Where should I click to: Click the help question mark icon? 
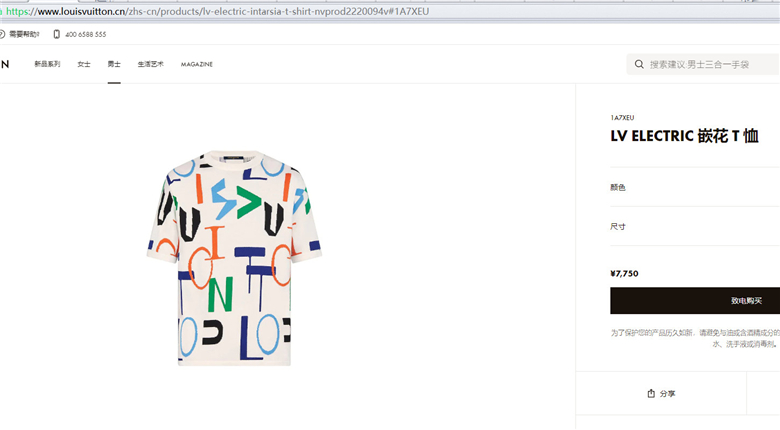point(2,34)
